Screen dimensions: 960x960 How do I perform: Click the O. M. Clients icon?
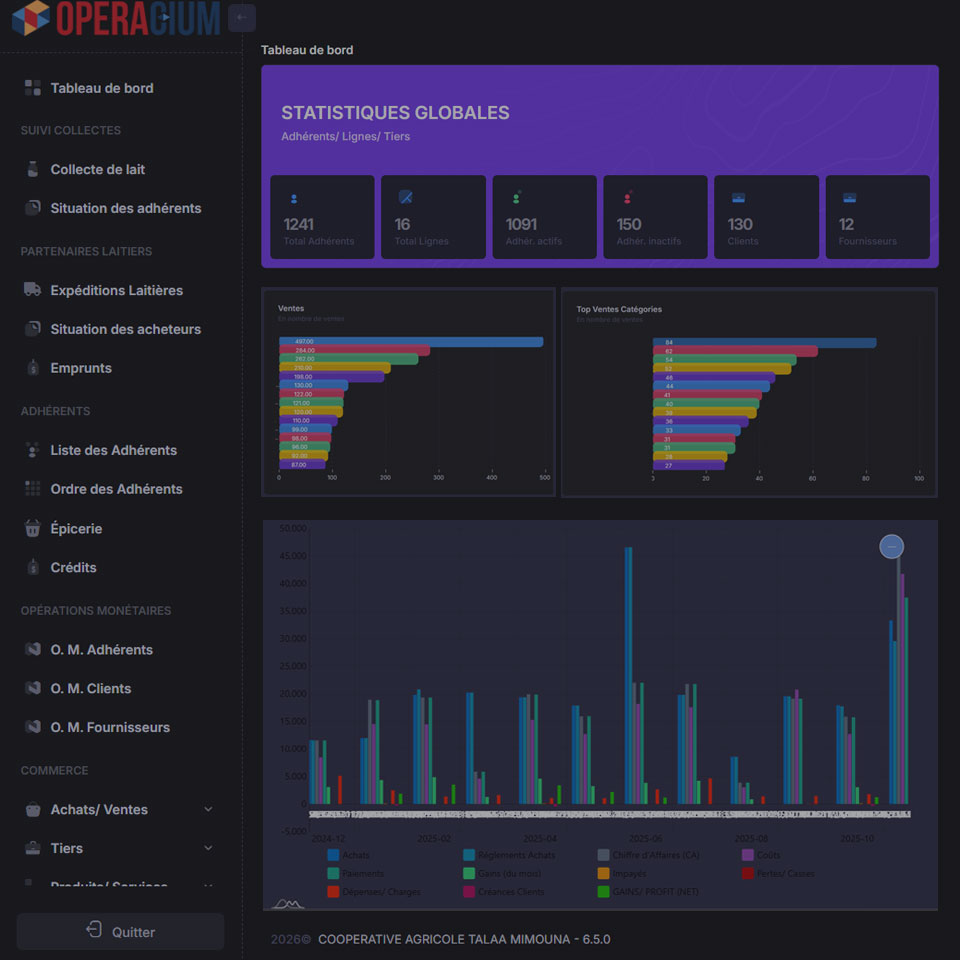32,688
